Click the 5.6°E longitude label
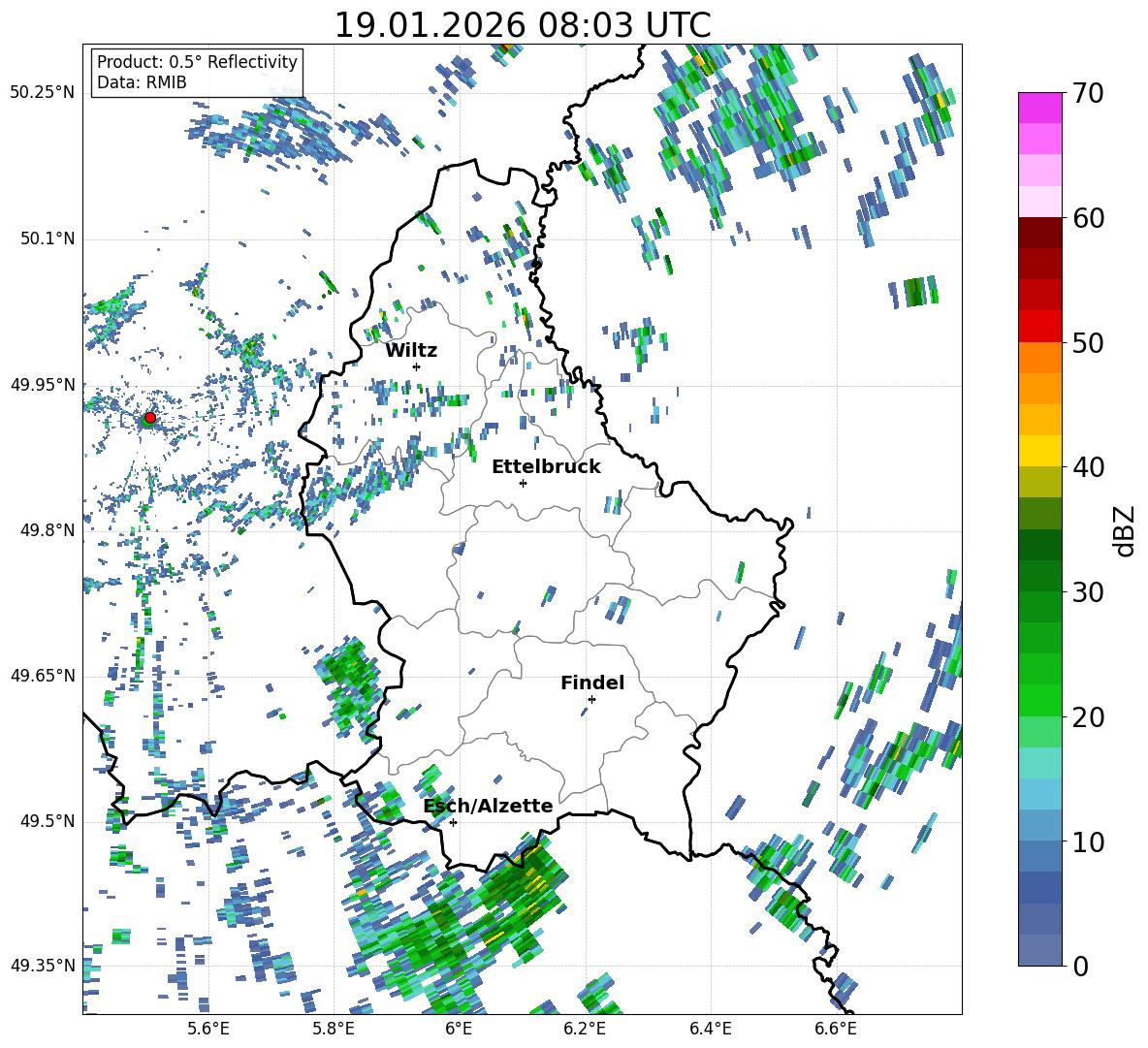This screenshot has width=1148, height=1048. [208, 1029]
